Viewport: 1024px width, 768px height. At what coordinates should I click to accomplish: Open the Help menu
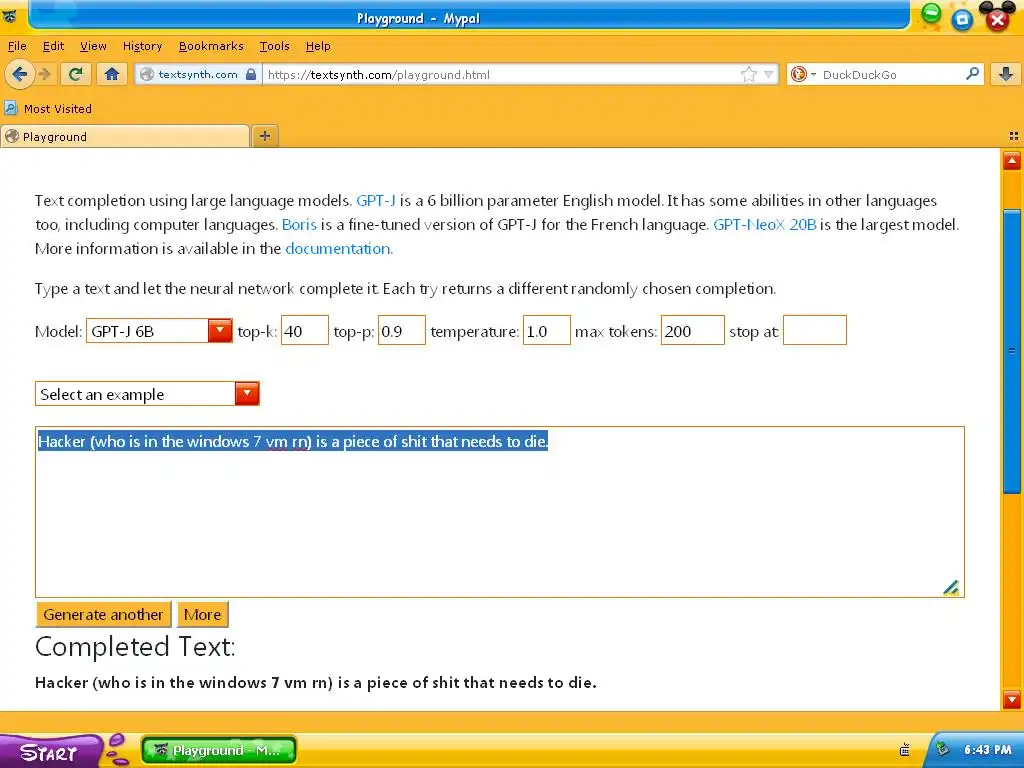point(318,46)
